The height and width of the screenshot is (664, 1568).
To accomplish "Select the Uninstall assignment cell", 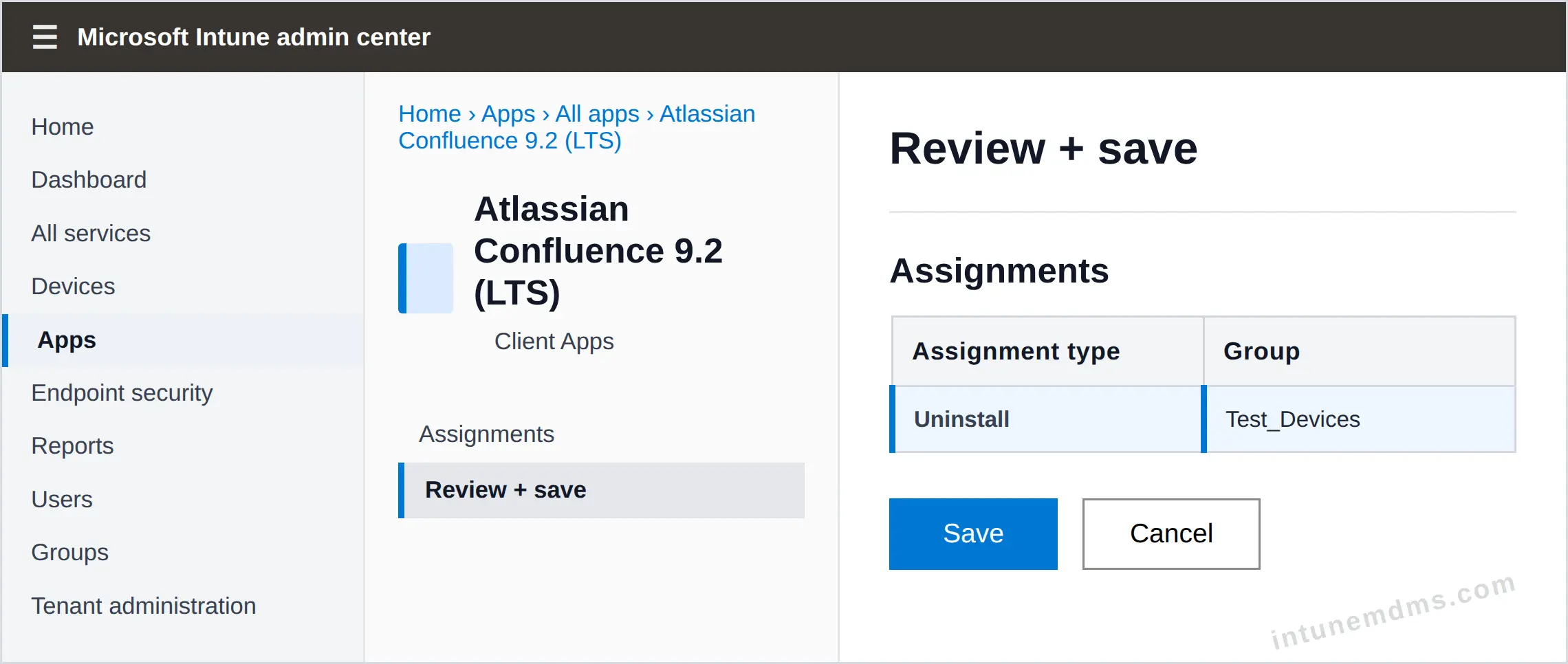I will 1046,419.
